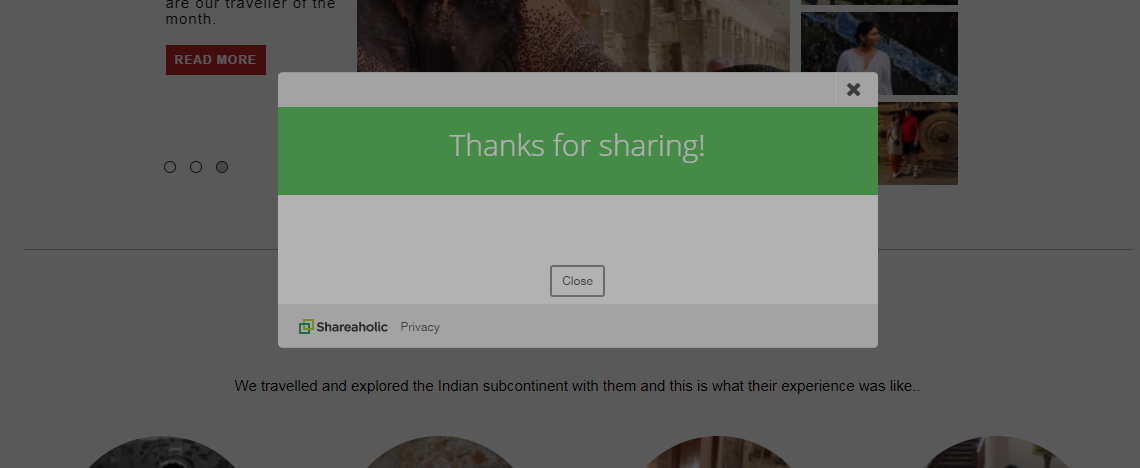Select the second carousel dot indicator
This screenshot has height=468, width=1140.
pos(196,167)
